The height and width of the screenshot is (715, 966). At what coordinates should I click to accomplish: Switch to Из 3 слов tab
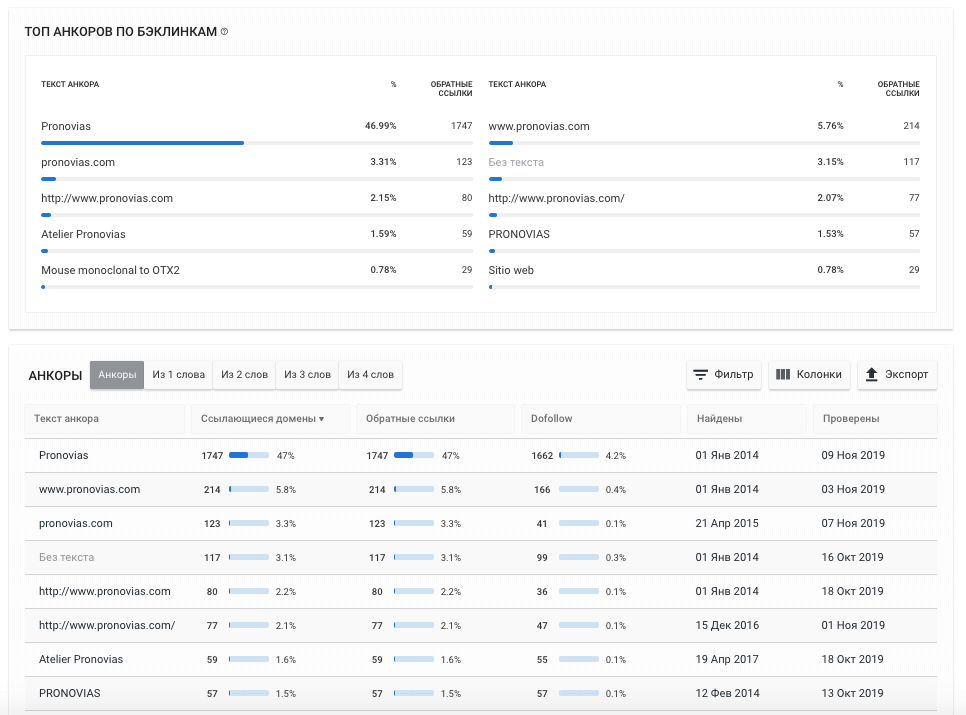point(307,374)
